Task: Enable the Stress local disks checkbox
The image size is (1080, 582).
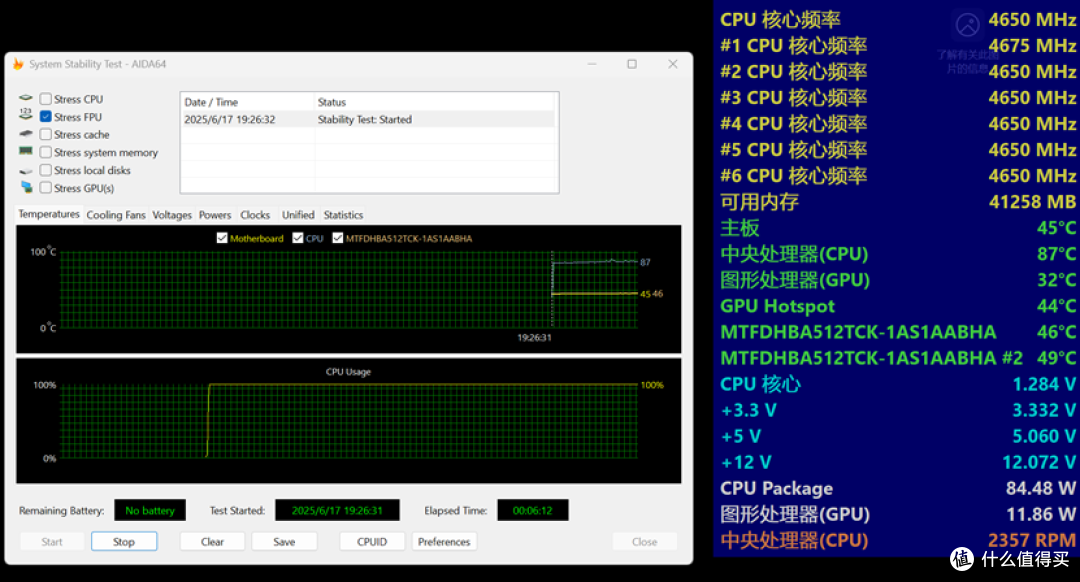Action: (x=45, y=170)
